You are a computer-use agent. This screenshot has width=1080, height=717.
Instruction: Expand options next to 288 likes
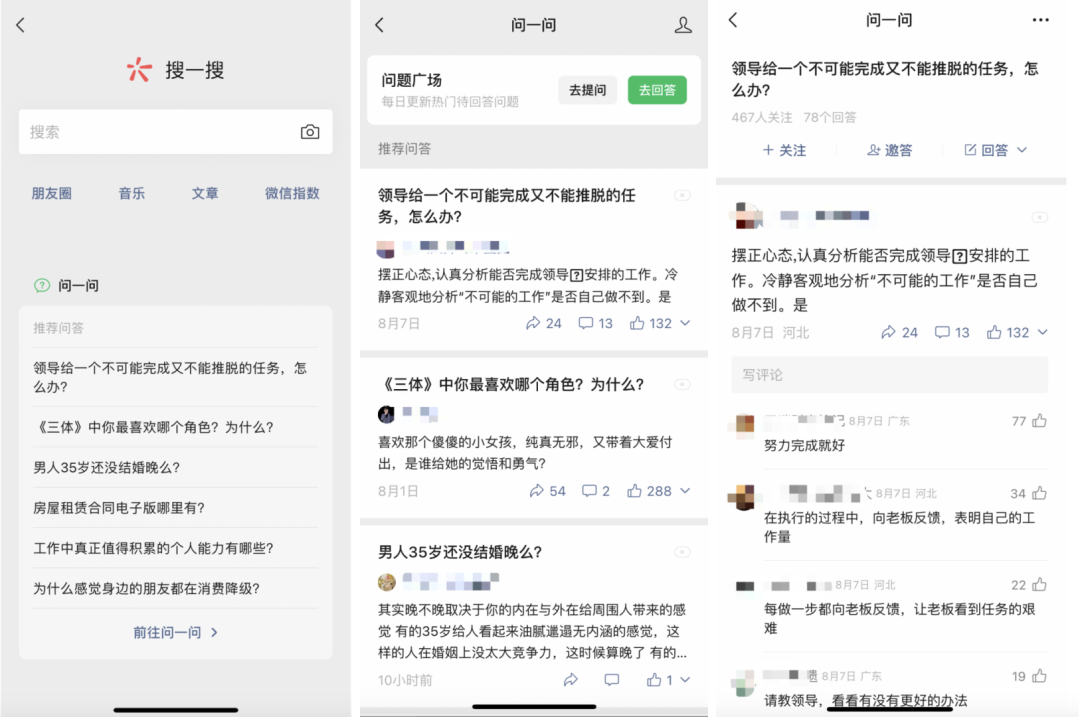(x=685, y=491)
